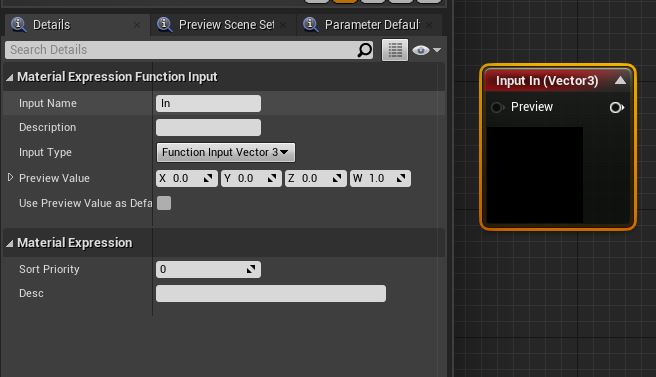Click the Sort Priority value field

[x=208, y=269]
